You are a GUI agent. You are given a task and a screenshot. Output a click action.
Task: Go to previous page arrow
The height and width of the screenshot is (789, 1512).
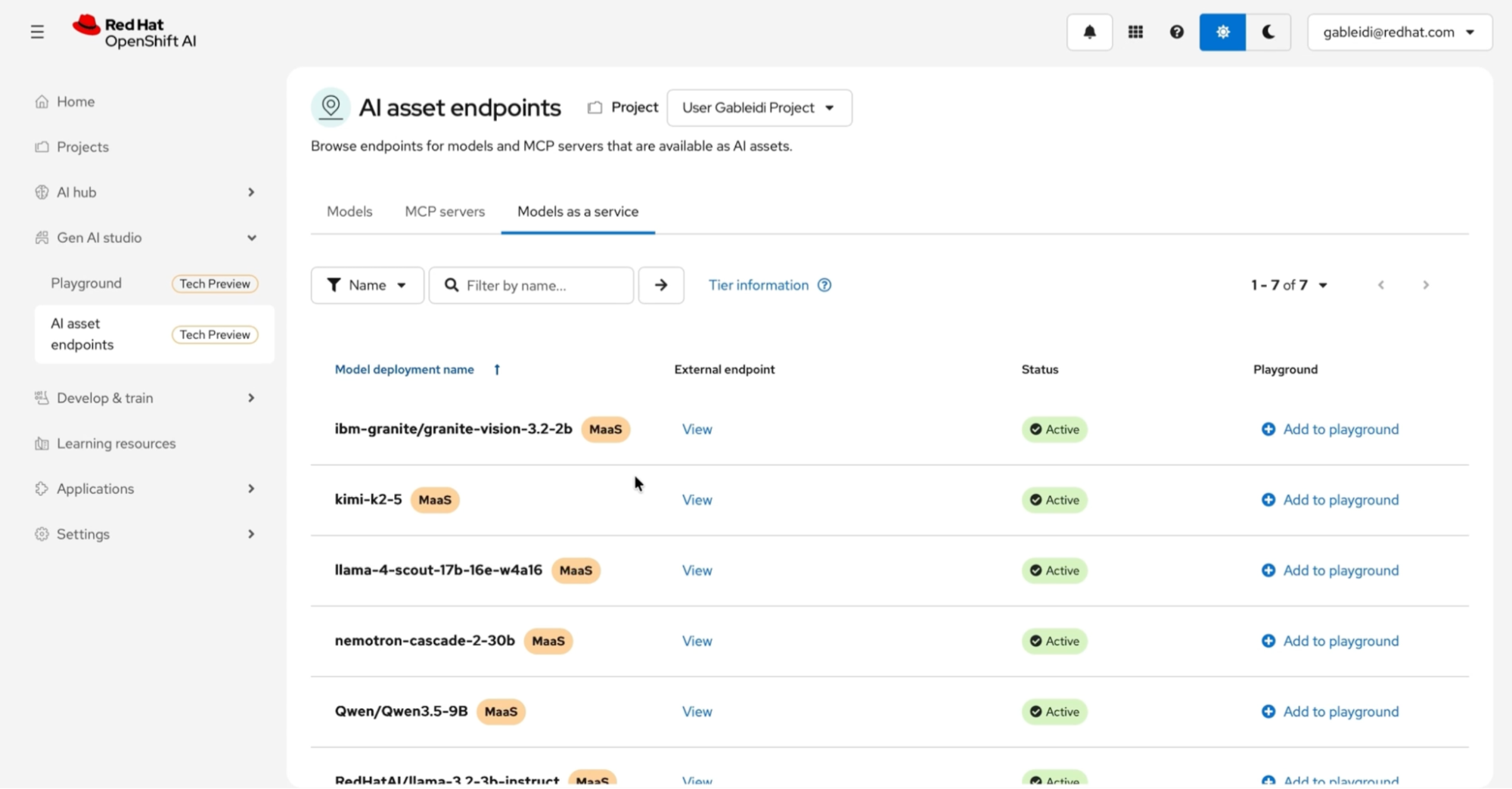pyautogui.click(x=1381, y=285)
